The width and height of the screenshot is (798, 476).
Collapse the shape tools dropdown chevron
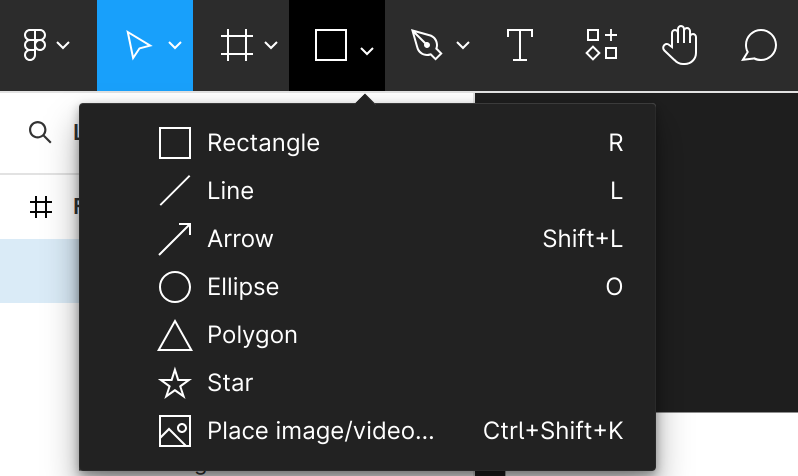tap(367, 50)
